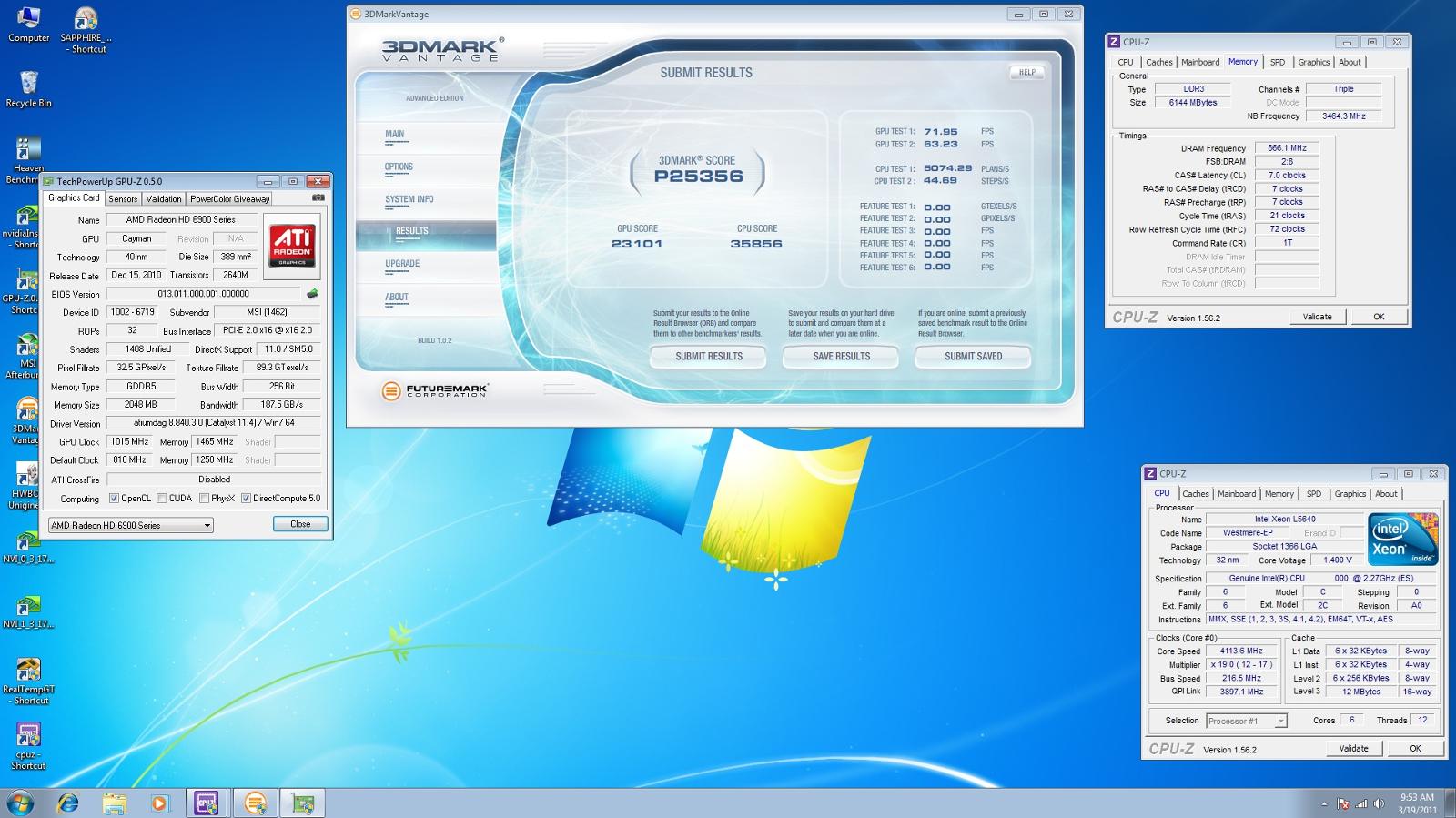Toggle the OpenCL checkbox in GPU-Z
Image resolution: width=1456 pixels, height=818 pixels.
point(114,499)
